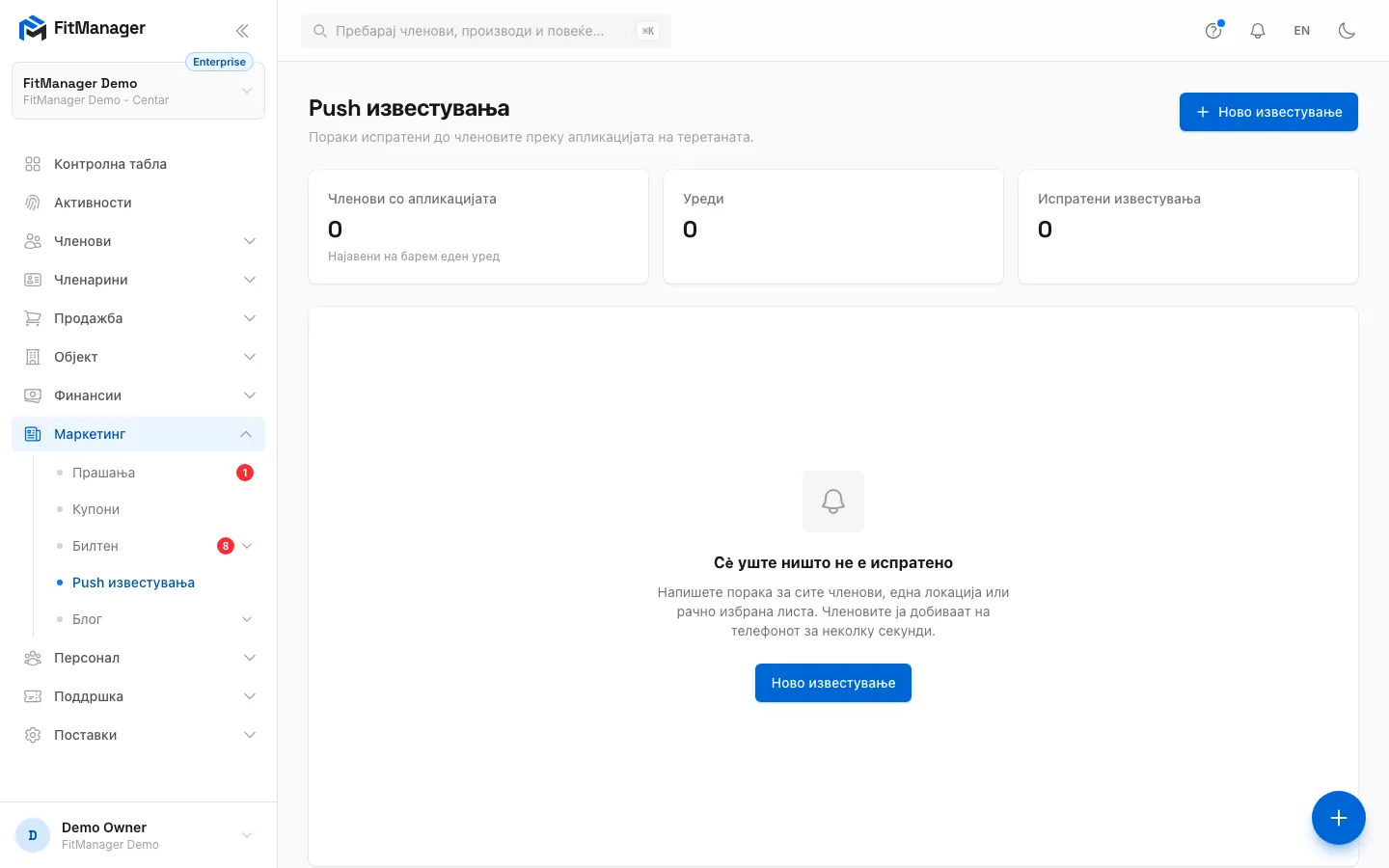Click the Поставки gear icon
The image size is (1389, 868).
[33, 735]
